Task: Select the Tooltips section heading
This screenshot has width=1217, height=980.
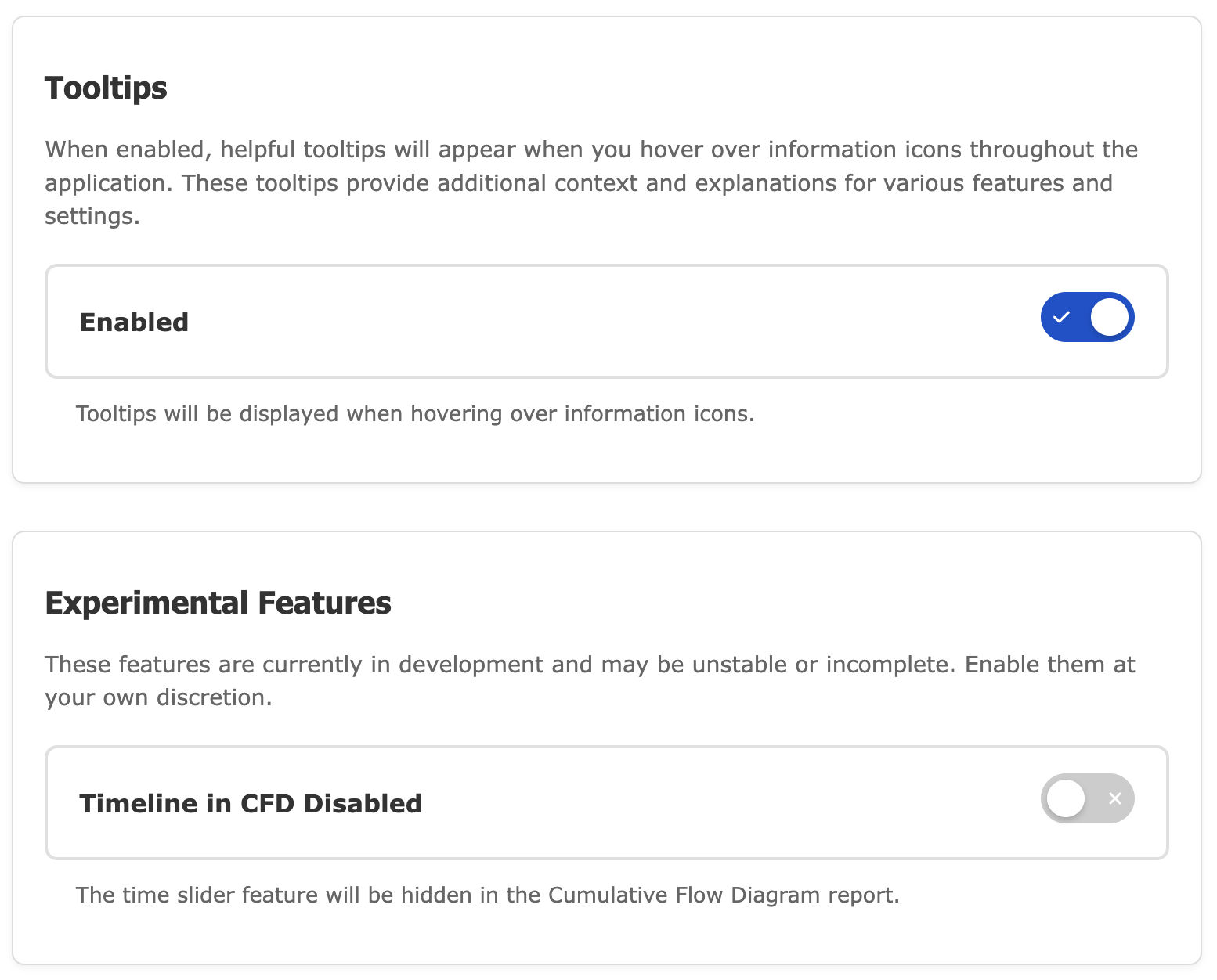Action: coord(106,88)
